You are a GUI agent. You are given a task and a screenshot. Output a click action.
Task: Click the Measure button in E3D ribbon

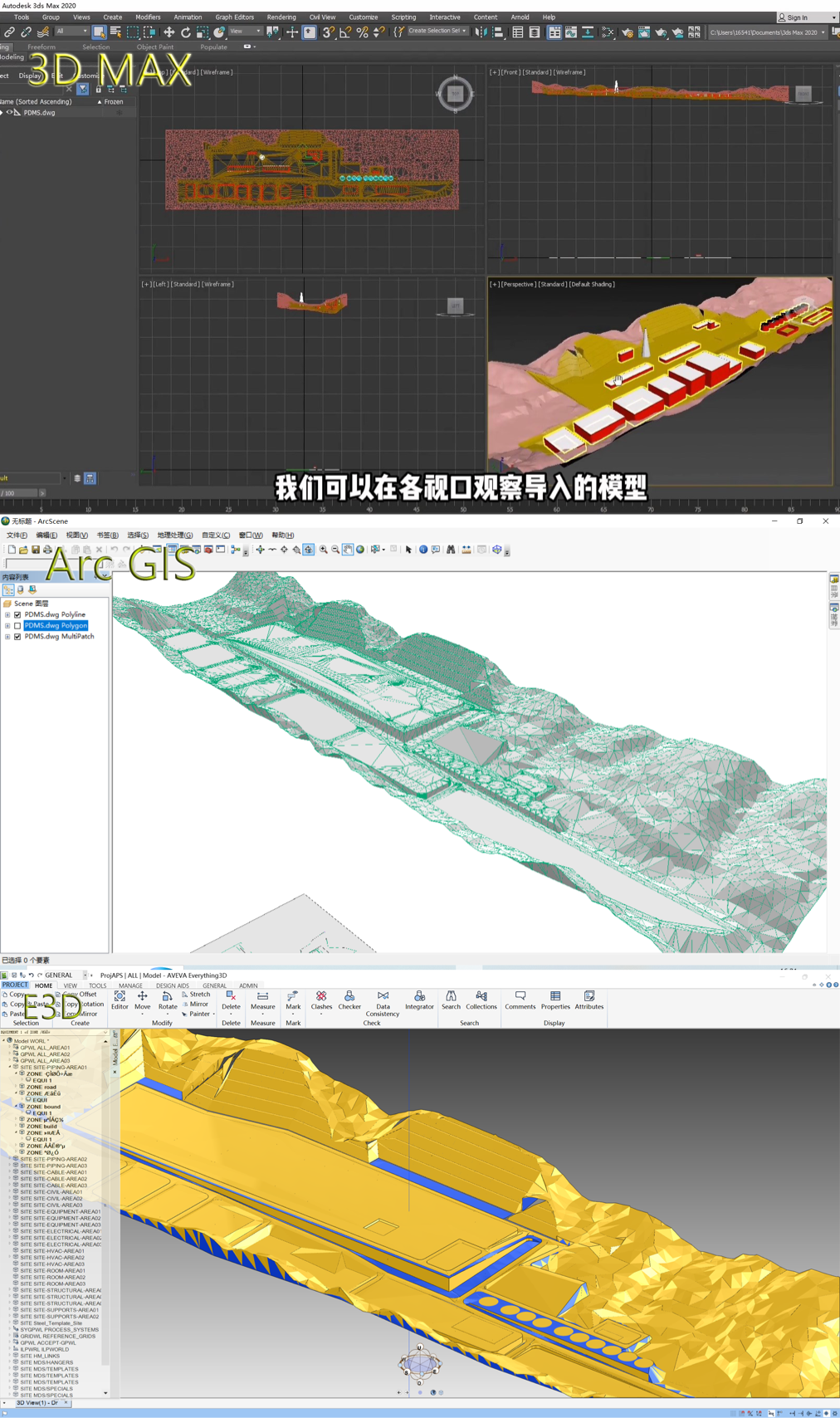click(x=263, y=1000)
